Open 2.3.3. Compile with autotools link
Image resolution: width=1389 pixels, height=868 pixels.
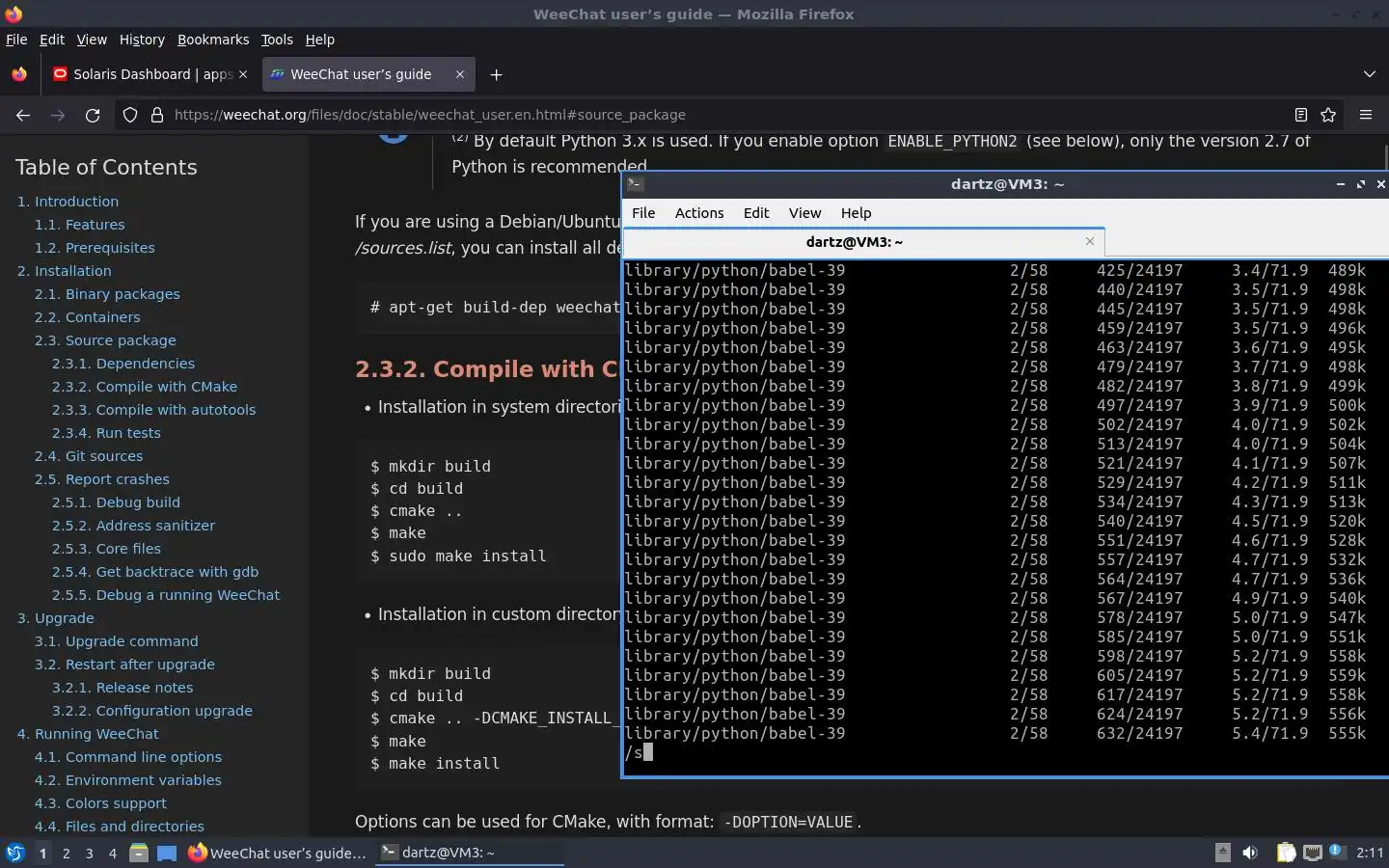coord(154,410)
